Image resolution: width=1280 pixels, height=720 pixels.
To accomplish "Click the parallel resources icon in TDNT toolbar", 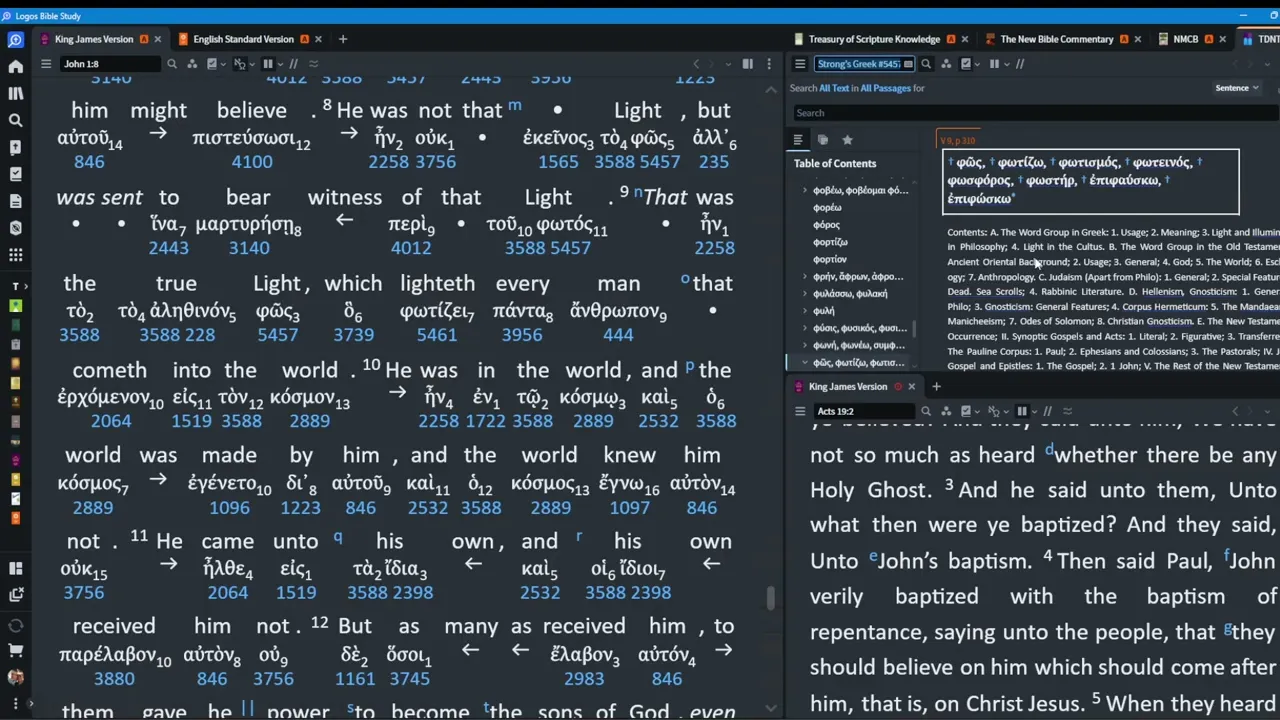I will [1020, 64].
